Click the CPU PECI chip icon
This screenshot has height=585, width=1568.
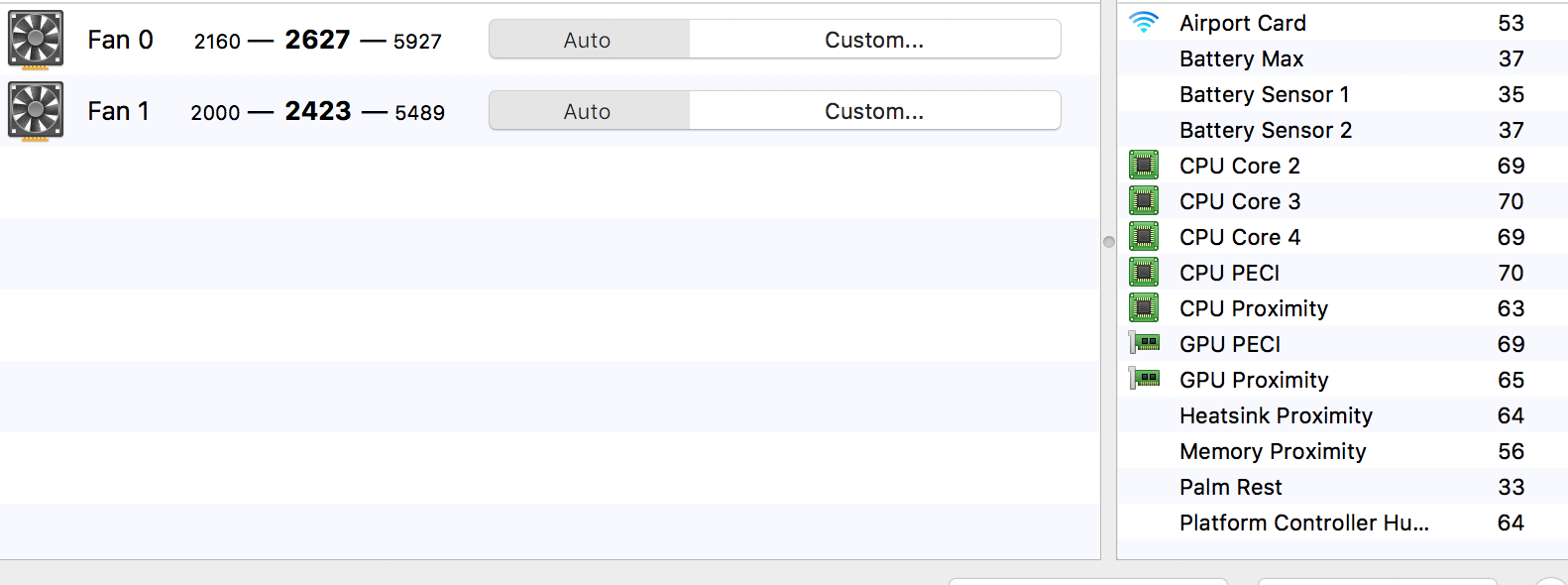pos(1144,272)
